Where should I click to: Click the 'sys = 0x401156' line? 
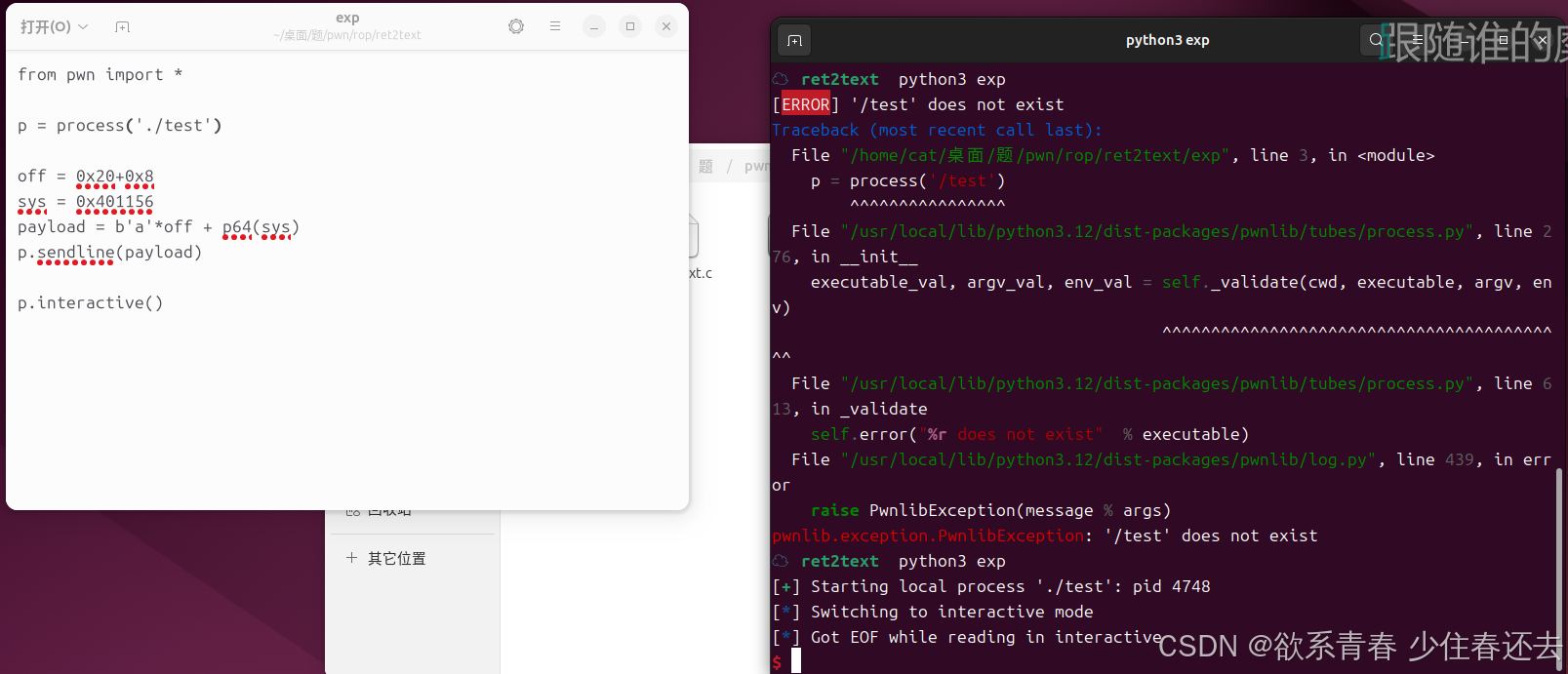(x=86, y=202)
